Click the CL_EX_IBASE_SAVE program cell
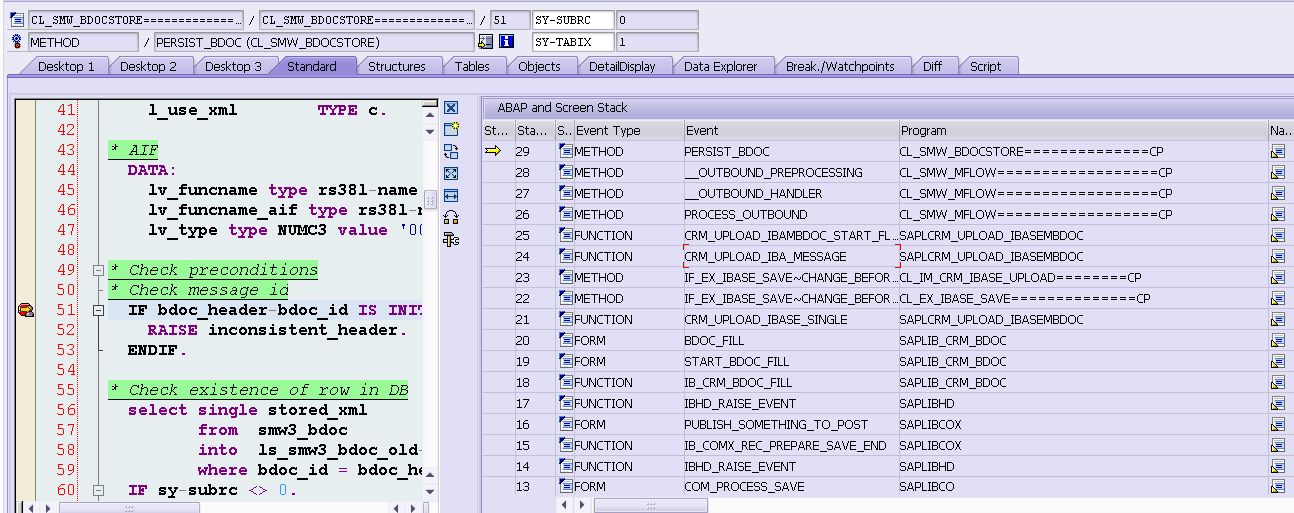This screenshot has height=513, width=1294. 1083,298
